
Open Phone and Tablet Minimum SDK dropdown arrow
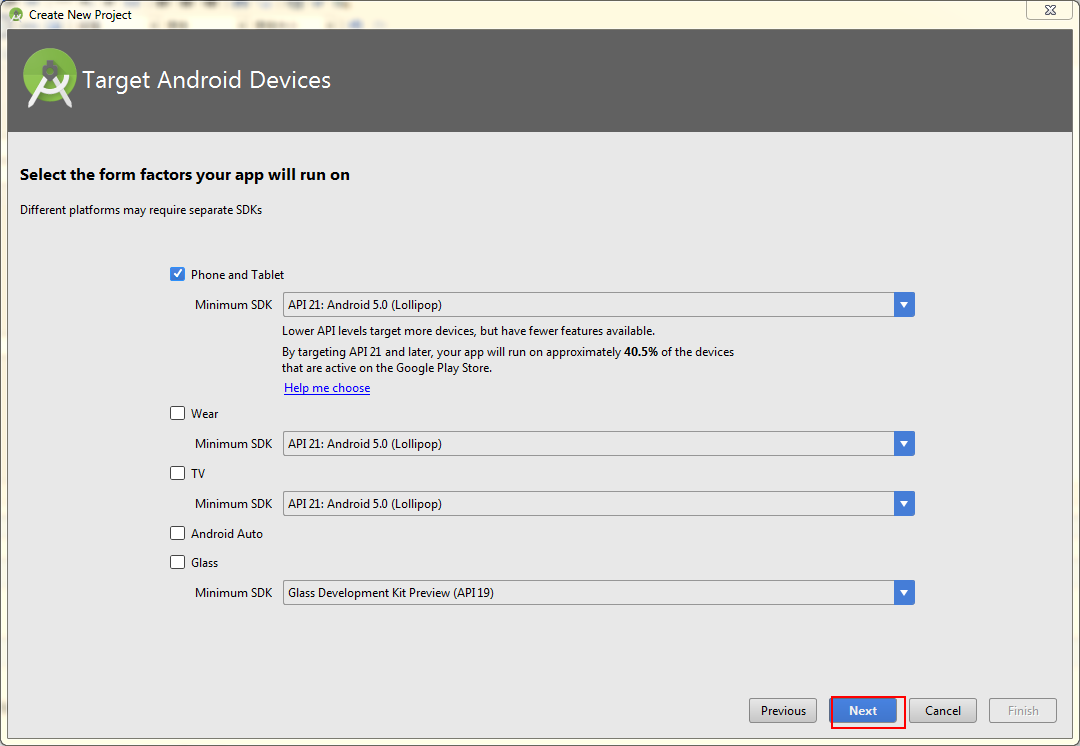pyautogui.click(x=904, y=305)
